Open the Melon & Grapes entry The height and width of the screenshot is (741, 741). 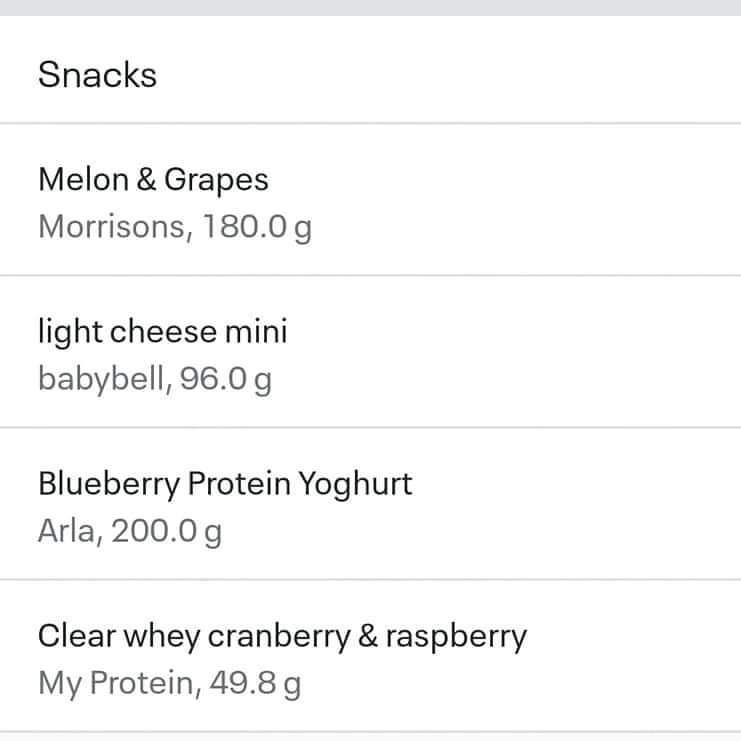coord(370,200)
